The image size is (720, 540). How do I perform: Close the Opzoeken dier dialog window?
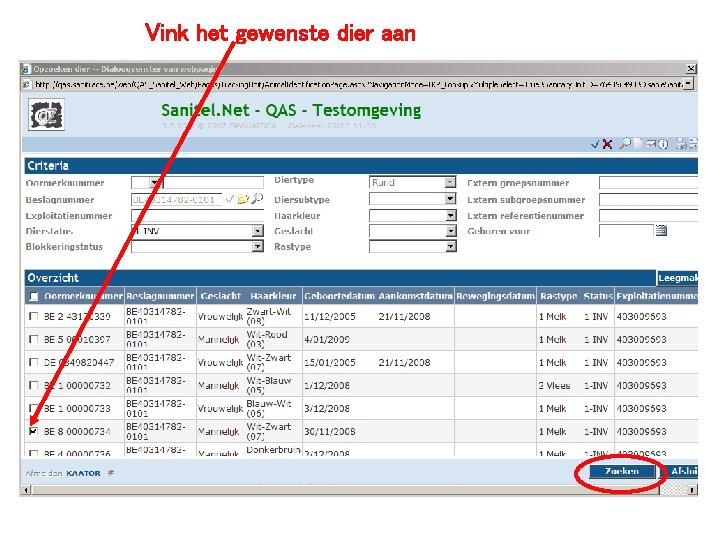pos(691,69)
